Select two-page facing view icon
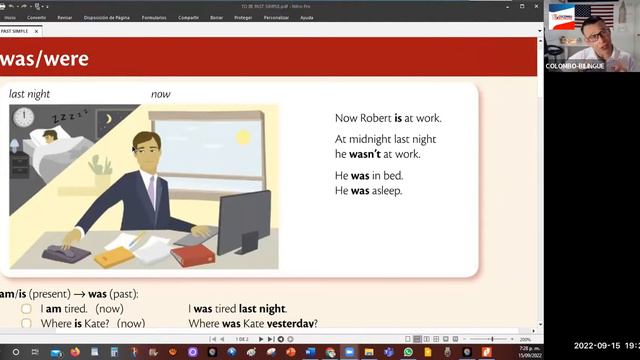Screen dimensions: 640x360 pos(427,339)
